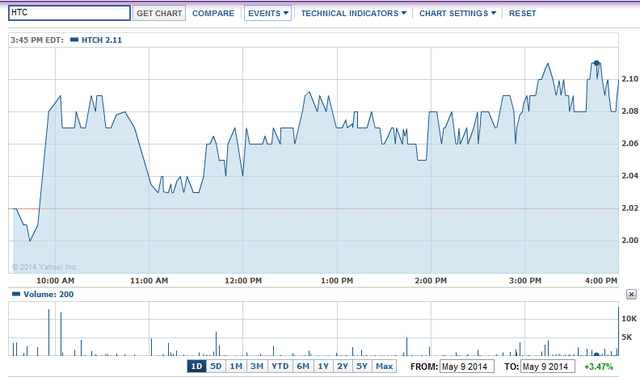Click the 11:00 AM axis label
Screen dimensions: 640x377
point(149,280)
